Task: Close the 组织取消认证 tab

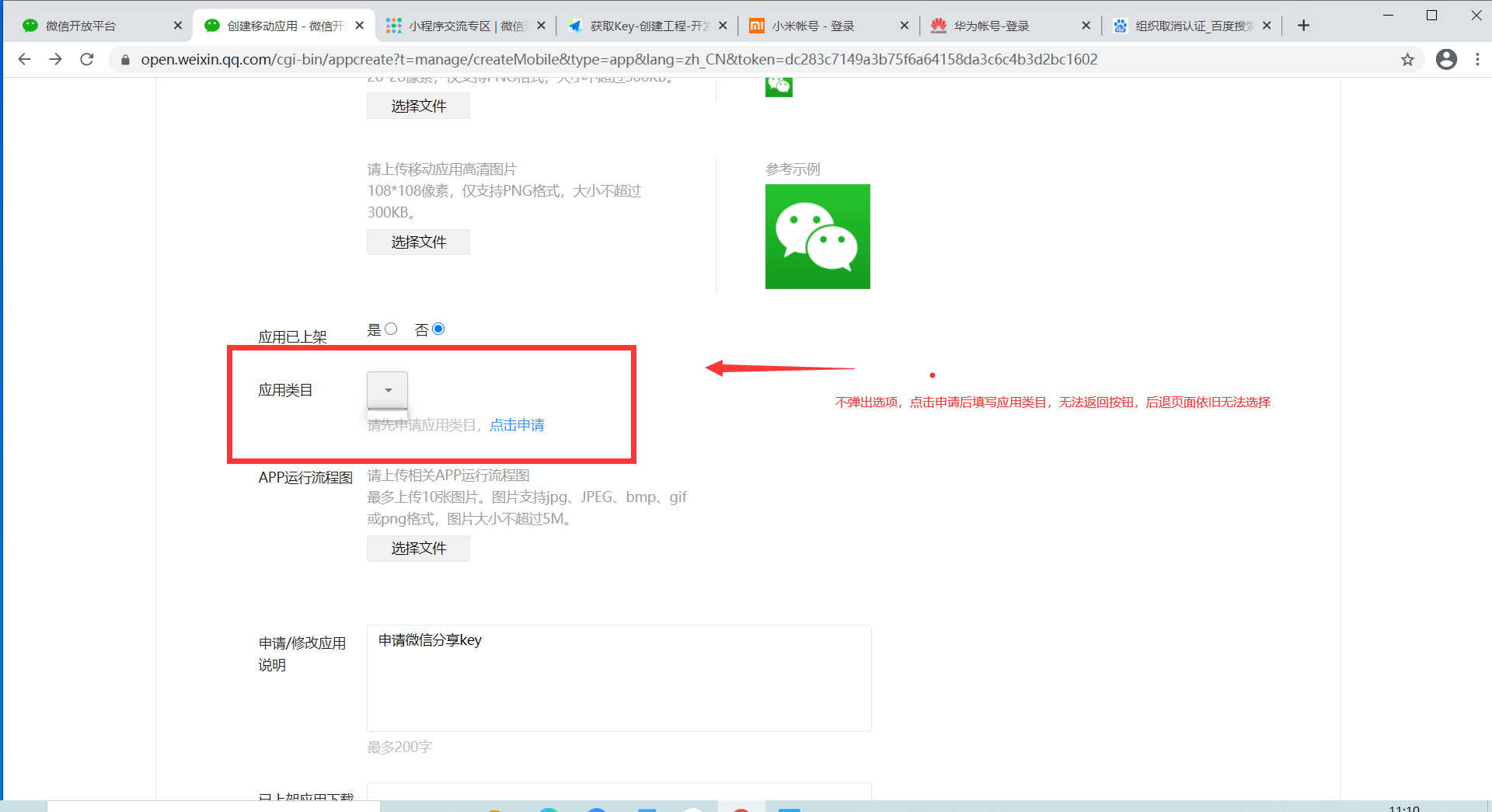Action: [x=1267, y=26]
